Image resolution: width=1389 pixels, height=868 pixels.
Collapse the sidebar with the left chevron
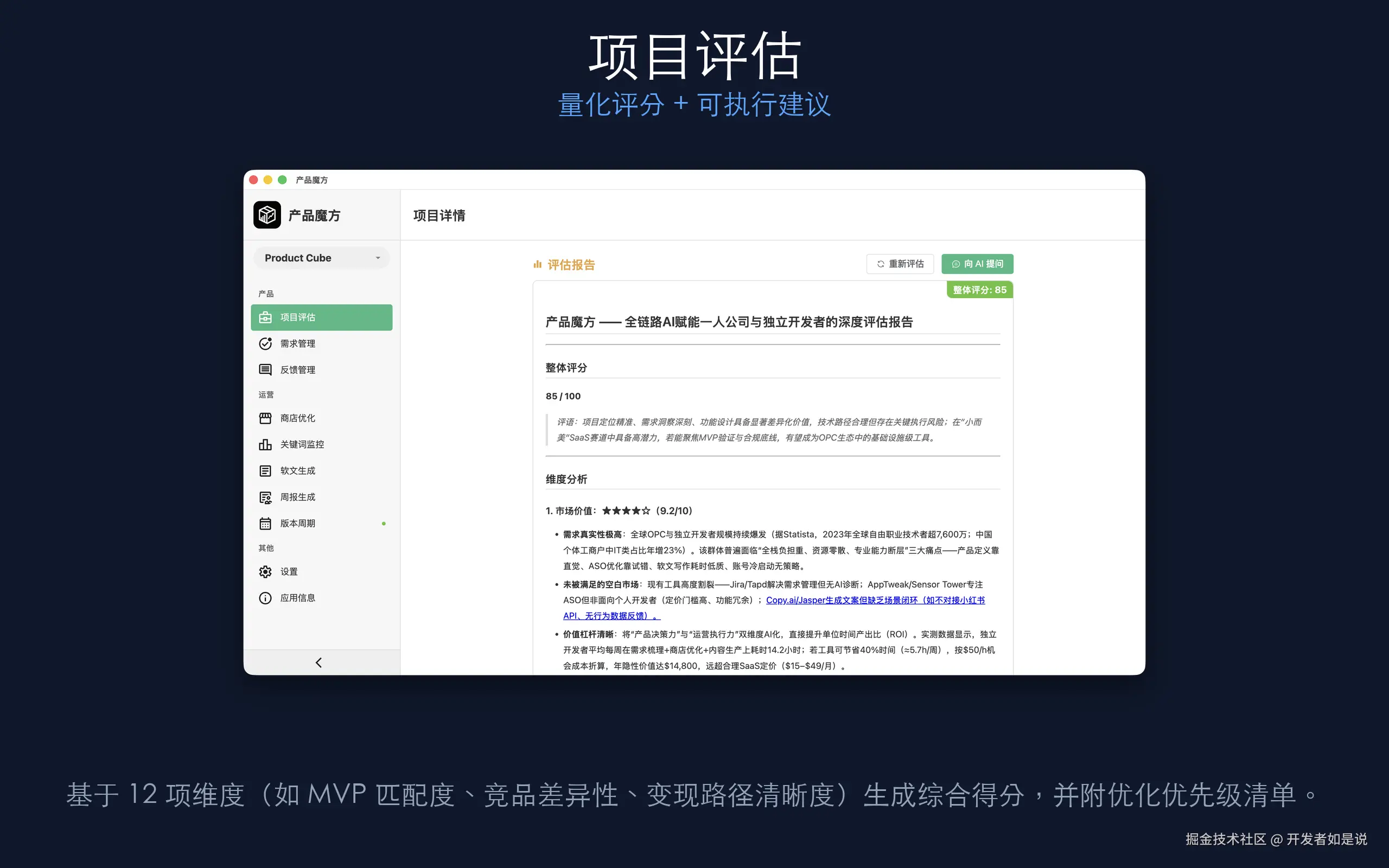pos(319,662)
